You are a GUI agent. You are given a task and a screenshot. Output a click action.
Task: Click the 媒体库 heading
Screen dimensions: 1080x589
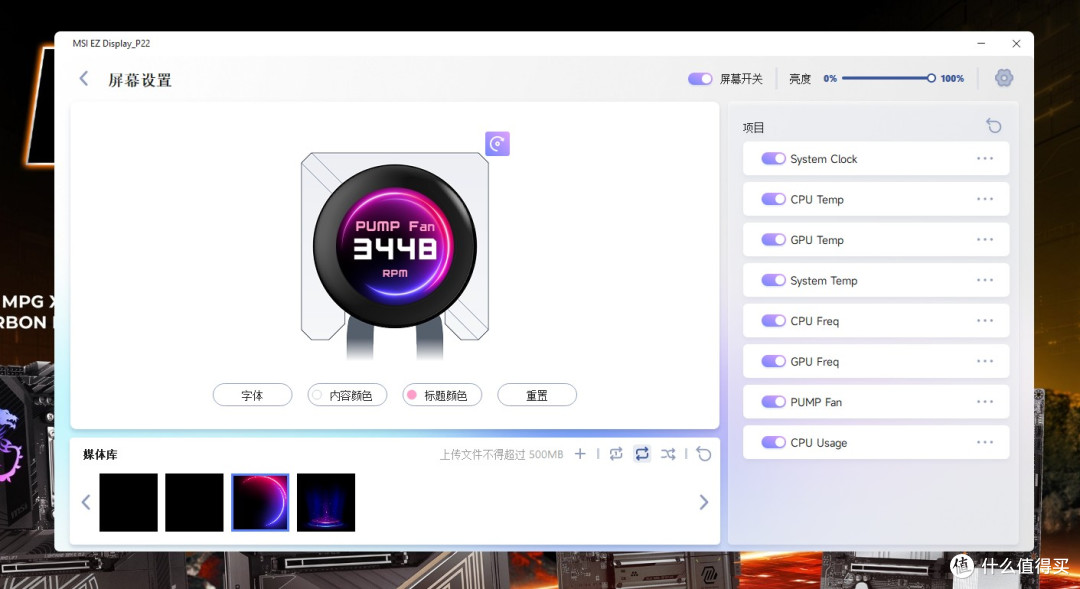[x=100, y=455]
